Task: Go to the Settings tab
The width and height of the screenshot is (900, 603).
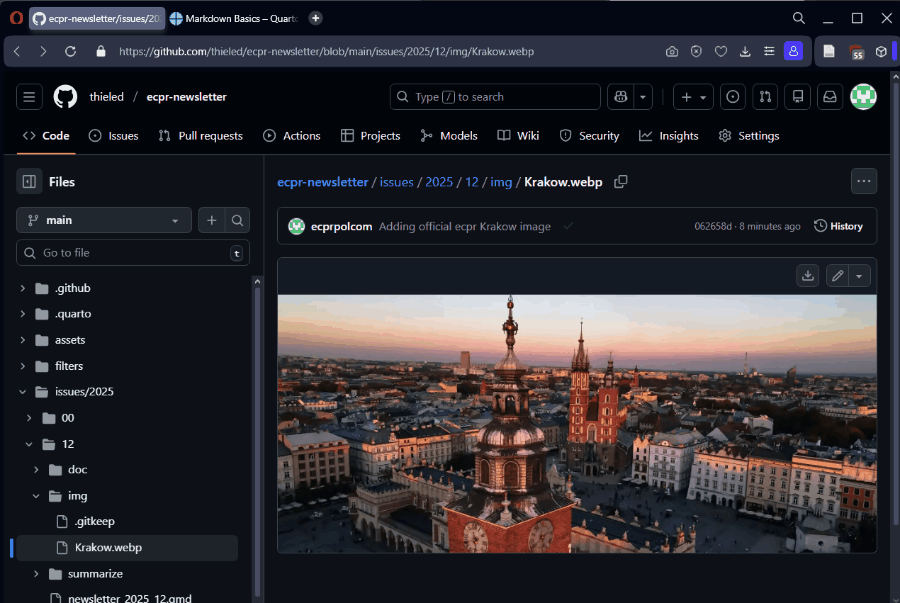Action: pyautogui.click(x=749, y=136)
